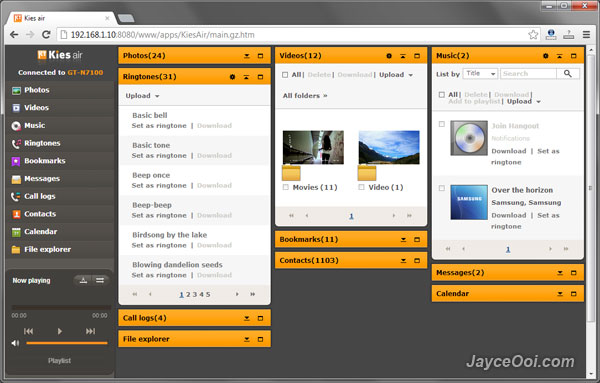Skip to next track
600x383 pixels.
point(90,331)
